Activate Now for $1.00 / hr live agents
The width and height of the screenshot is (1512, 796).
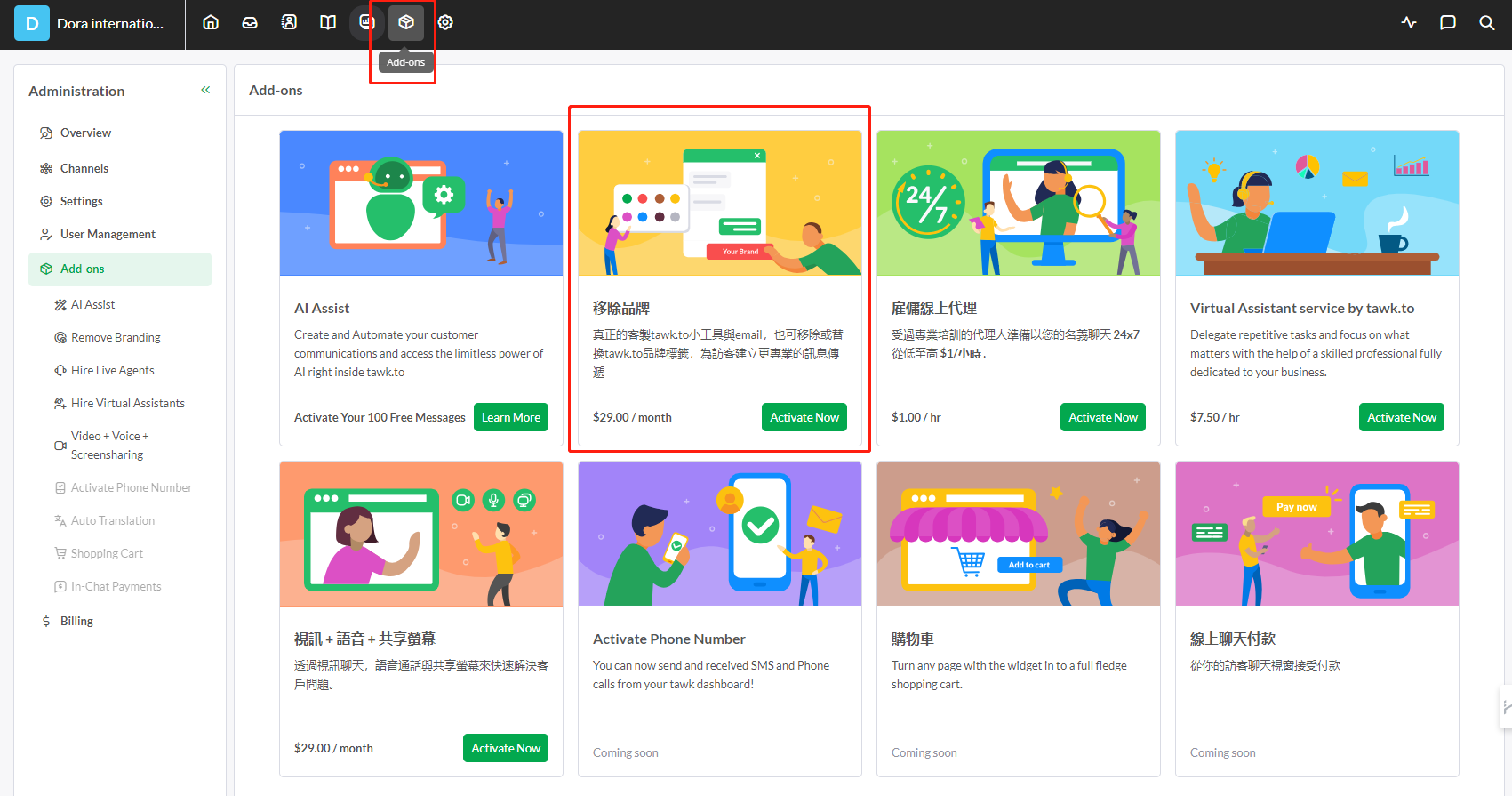pos(1102,417)
